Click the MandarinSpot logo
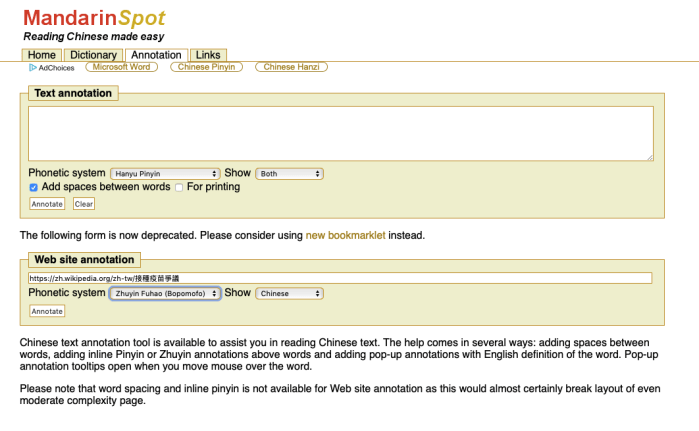The height and width of the screenshot is (431, 699). (x=94, y=18)
